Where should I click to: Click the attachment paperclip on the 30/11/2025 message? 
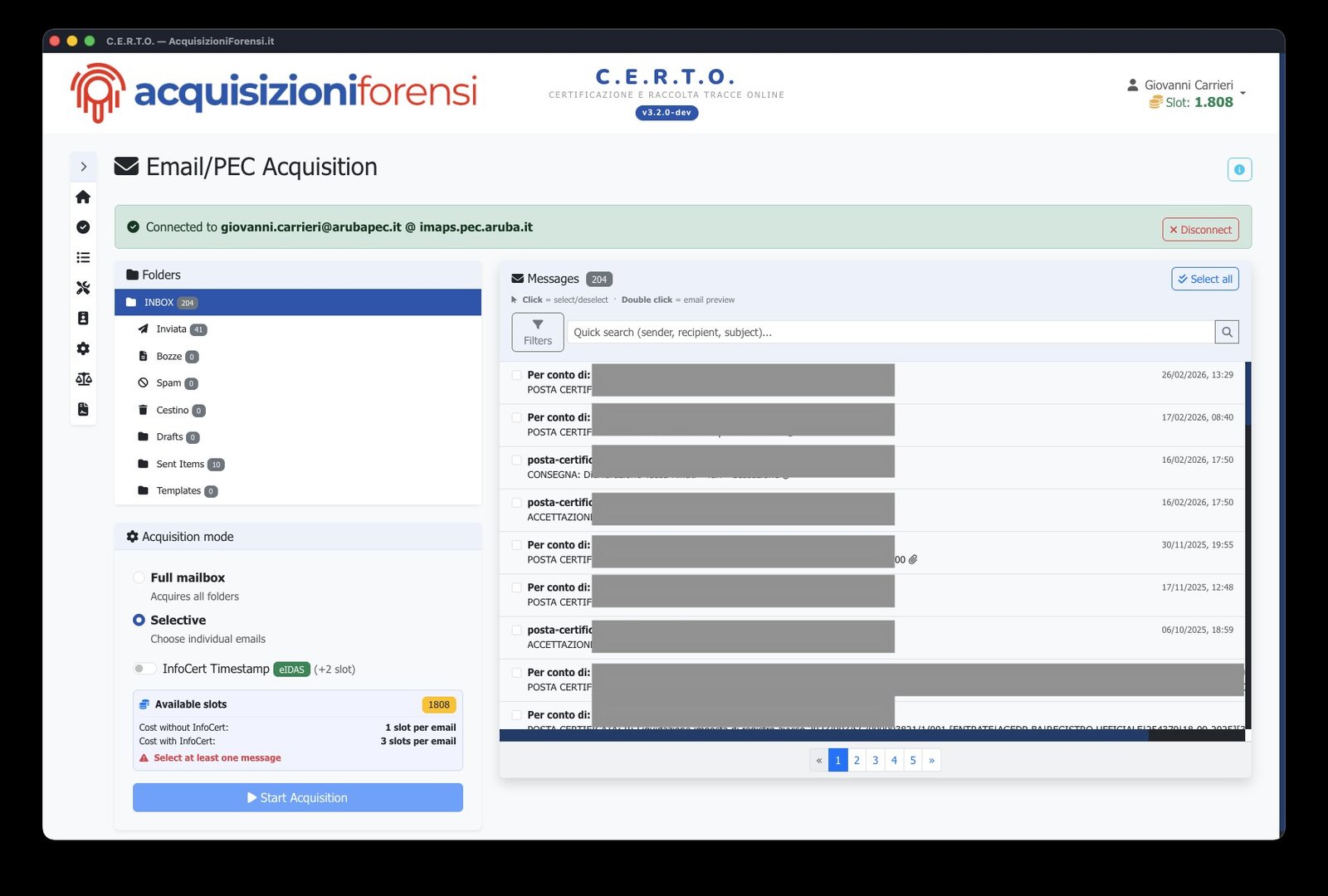pos(913,560)
